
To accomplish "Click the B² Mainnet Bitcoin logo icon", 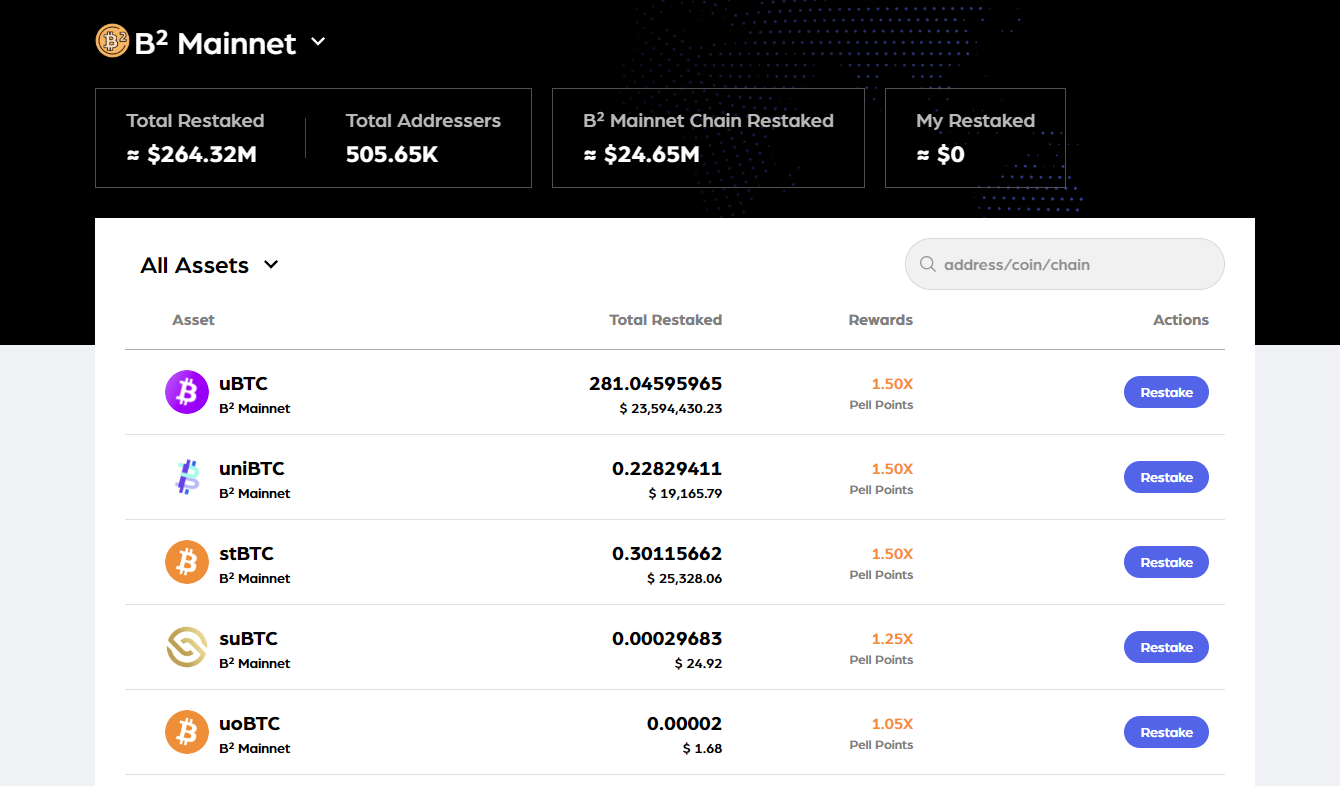I will [113, 41].
